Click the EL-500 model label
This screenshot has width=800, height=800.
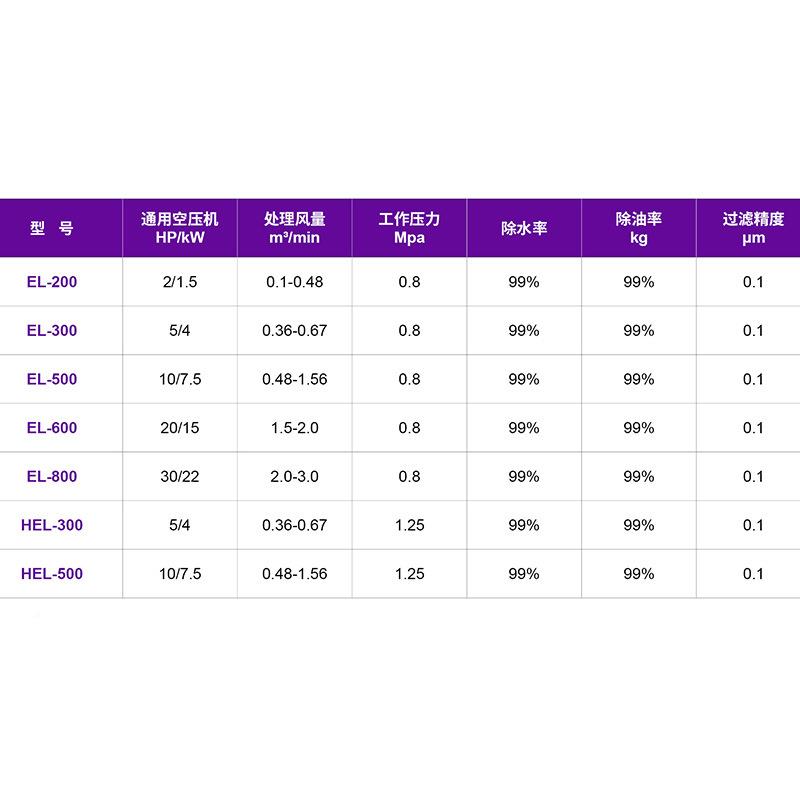tap(52, 379)
